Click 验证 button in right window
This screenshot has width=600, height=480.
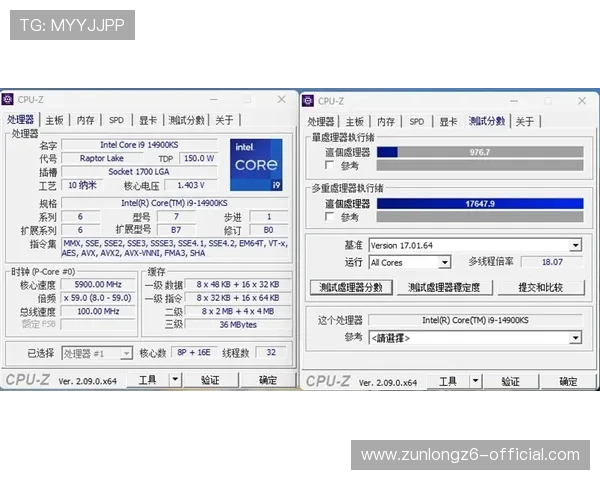[511, 381]
